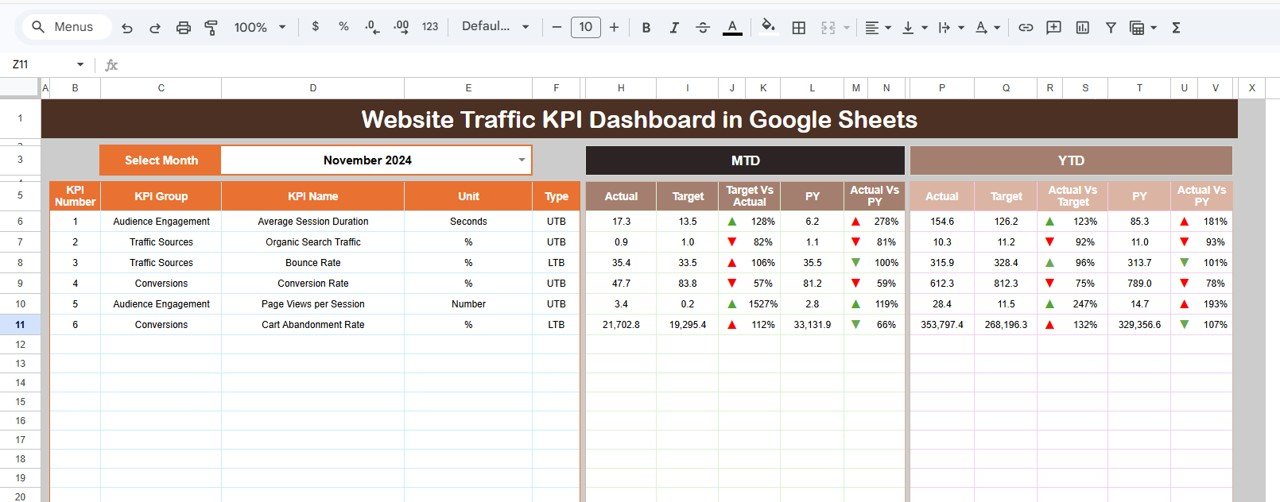1280x502 pixels.
Task: Open the 100% zoom dropdown
Action: 260,28
